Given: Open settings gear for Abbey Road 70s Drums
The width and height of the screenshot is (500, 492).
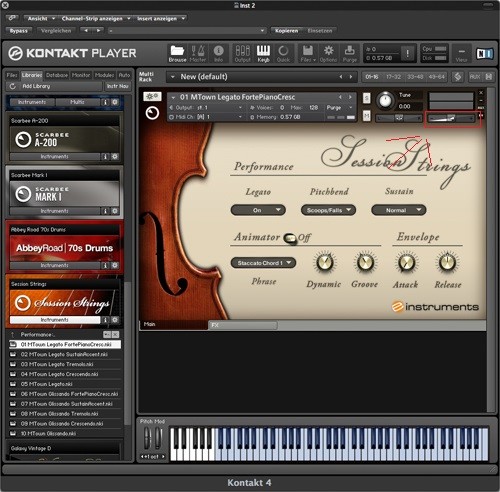Looking at the screenshot, I should 115,265.
